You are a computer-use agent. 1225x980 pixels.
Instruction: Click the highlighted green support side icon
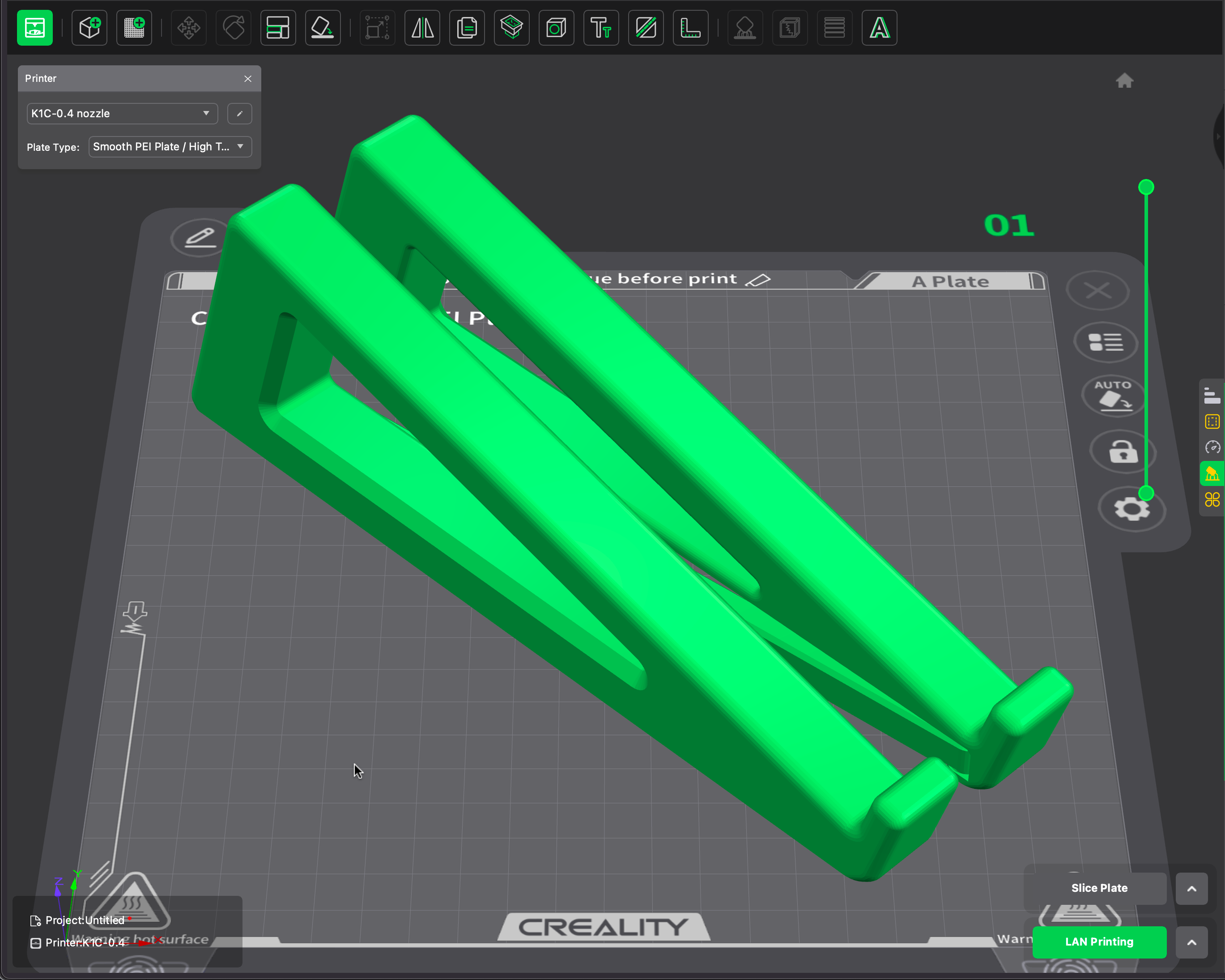tap(1212, 473)
